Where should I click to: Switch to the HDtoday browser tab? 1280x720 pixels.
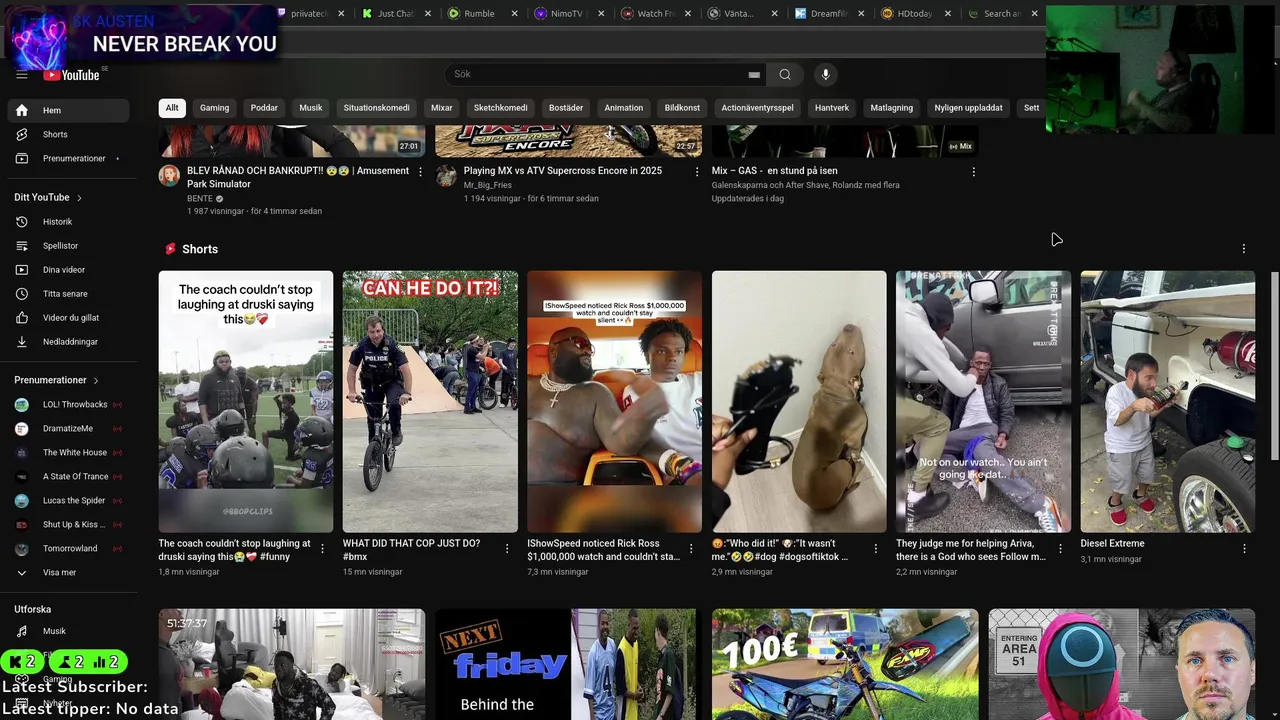click(914, 14)
